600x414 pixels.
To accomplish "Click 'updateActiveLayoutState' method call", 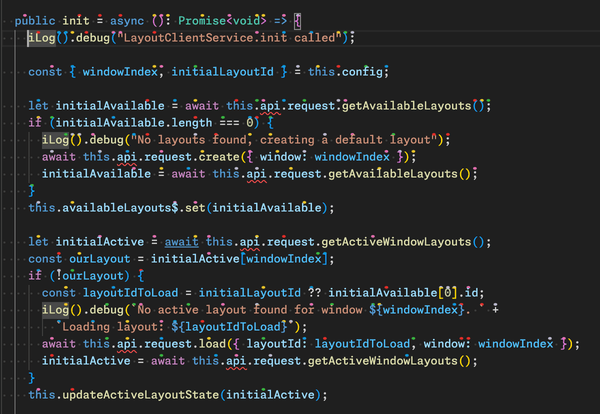I will pyautogui.click(x=140, y=395).
